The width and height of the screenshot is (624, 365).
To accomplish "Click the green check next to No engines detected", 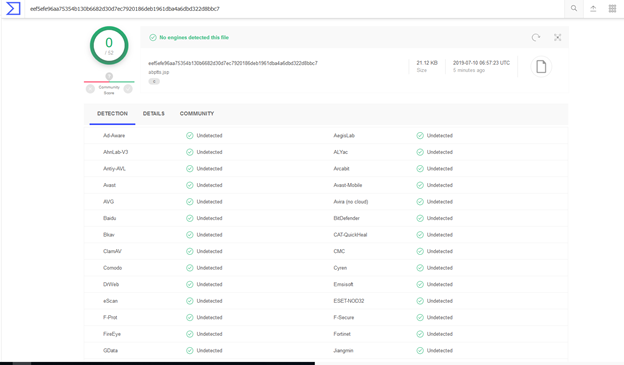I will point(153,37).
